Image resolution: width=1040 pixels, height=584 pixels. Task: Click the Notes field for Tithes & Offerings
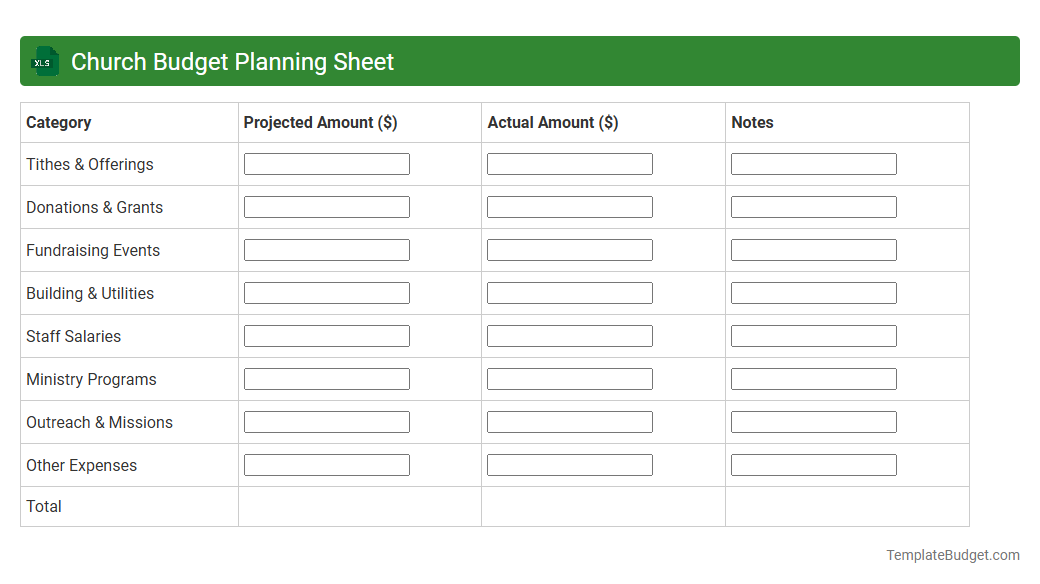[813, 163]
